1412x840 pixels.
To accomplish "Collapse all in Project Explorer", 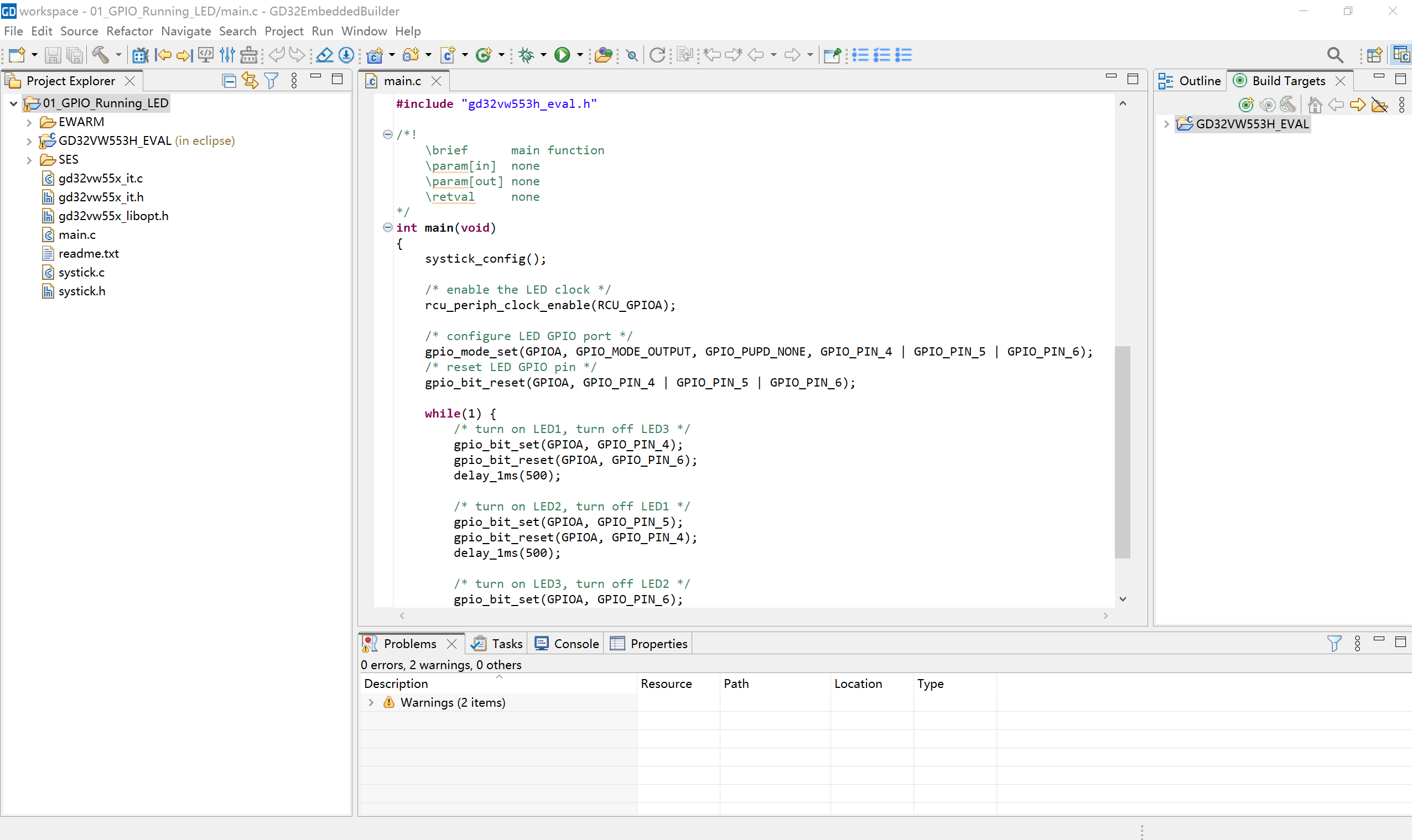I will coord(229,81).
